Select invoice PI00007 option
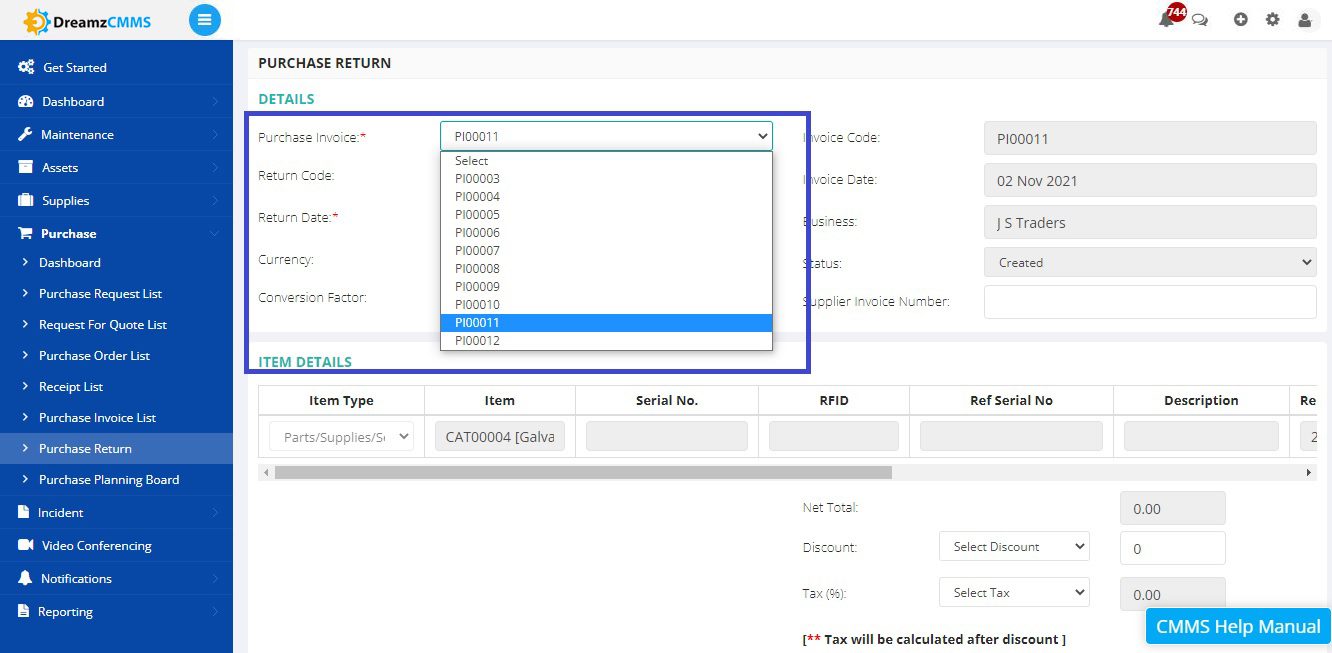This screenshot has height=653, width=1332. click(606, 250)
